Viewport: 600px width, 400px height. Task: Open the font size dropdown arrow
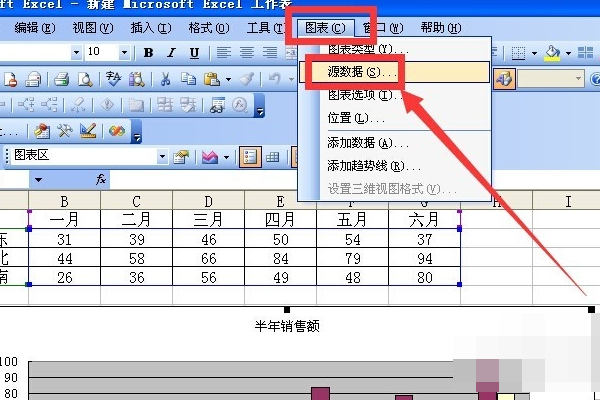(124, 52)
